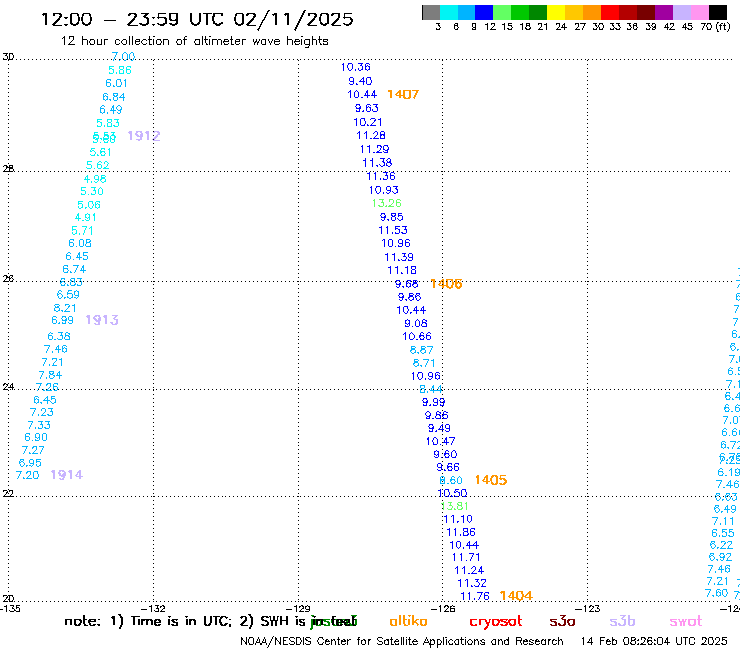
Task: Click the wave height value 7.33
Action: tap(39, 425)
